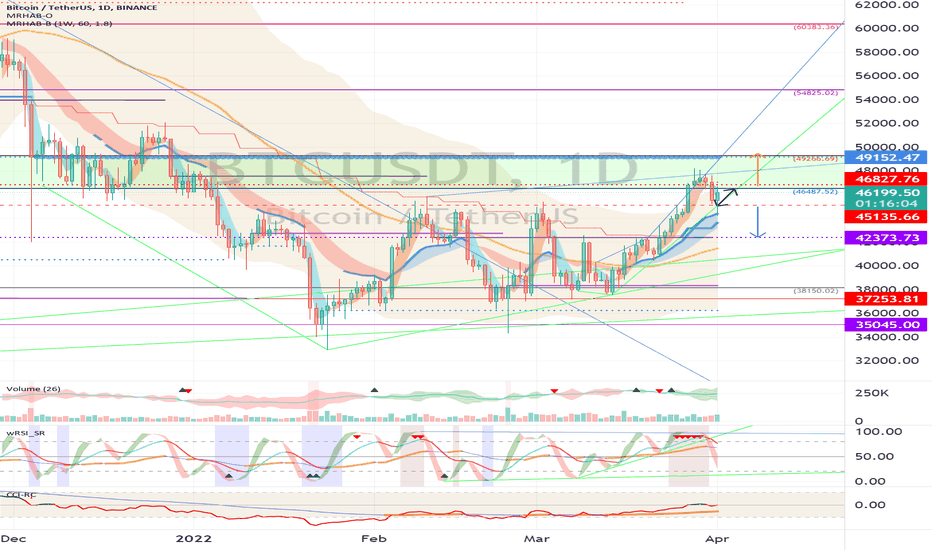Viewport: 932px width, 550px height.
Task: Click the (49266.69) line value label
Action: 816,159
